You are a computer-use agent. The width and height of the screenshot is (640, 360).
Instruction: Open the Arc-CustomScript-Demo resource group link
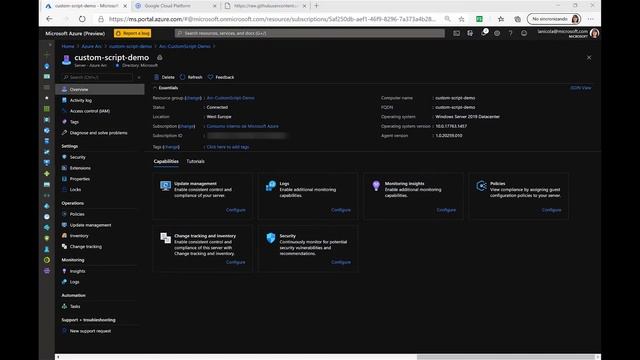[x=231, y=98]
